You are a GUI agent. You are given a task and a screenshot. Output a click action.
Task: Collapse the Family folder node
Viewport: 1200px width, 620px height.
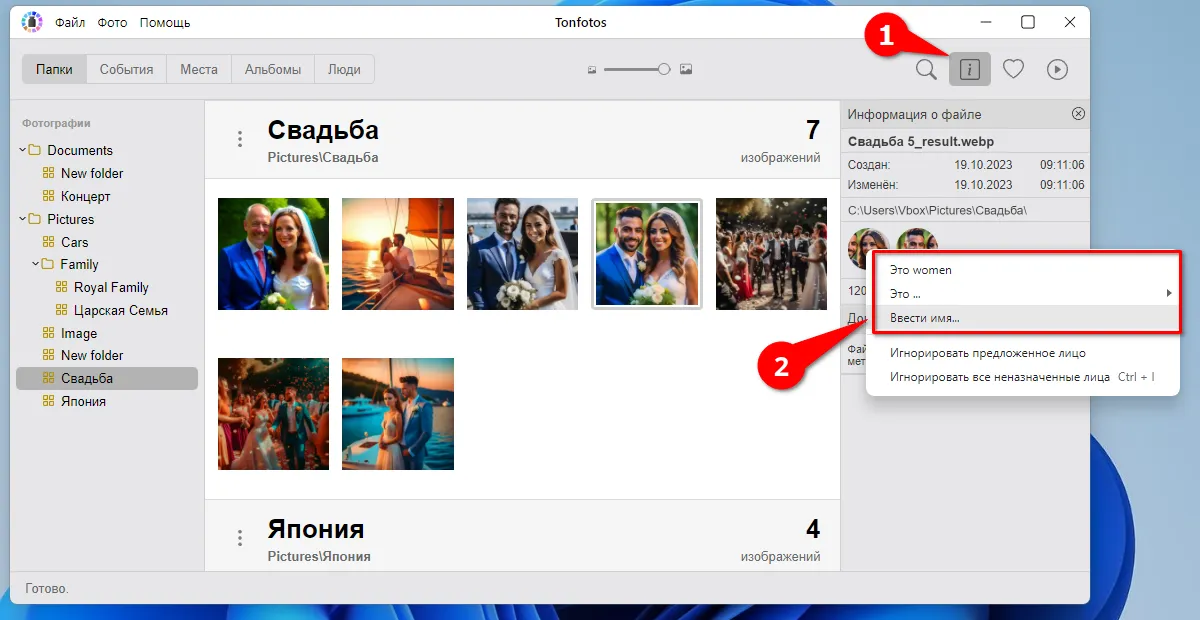(x=35, y=264)
